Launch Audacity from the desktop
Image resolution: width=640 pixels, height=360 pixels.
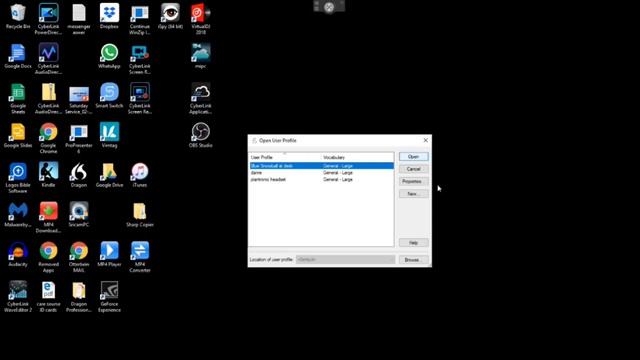point(18,254)
